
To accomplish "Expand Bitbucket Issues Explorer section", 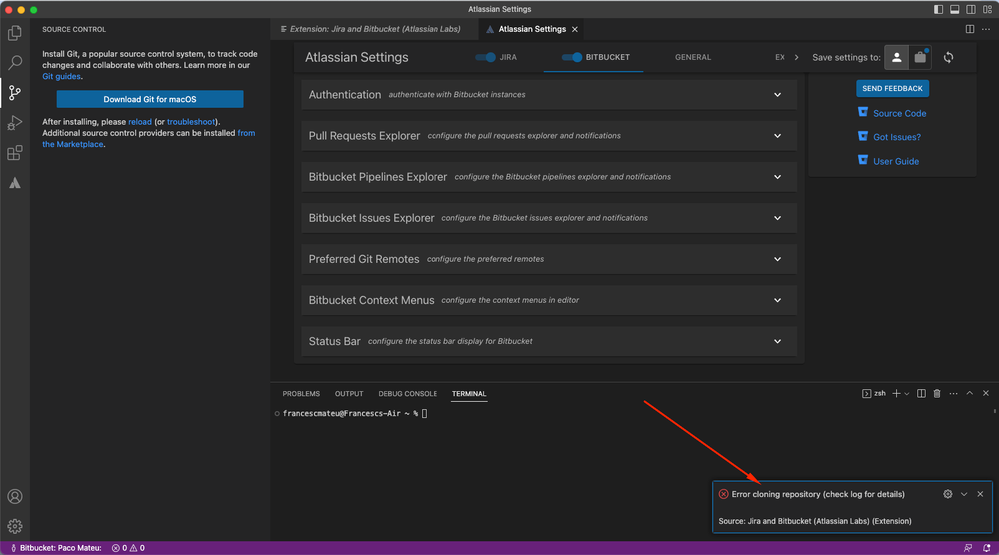I will [549, 218].
